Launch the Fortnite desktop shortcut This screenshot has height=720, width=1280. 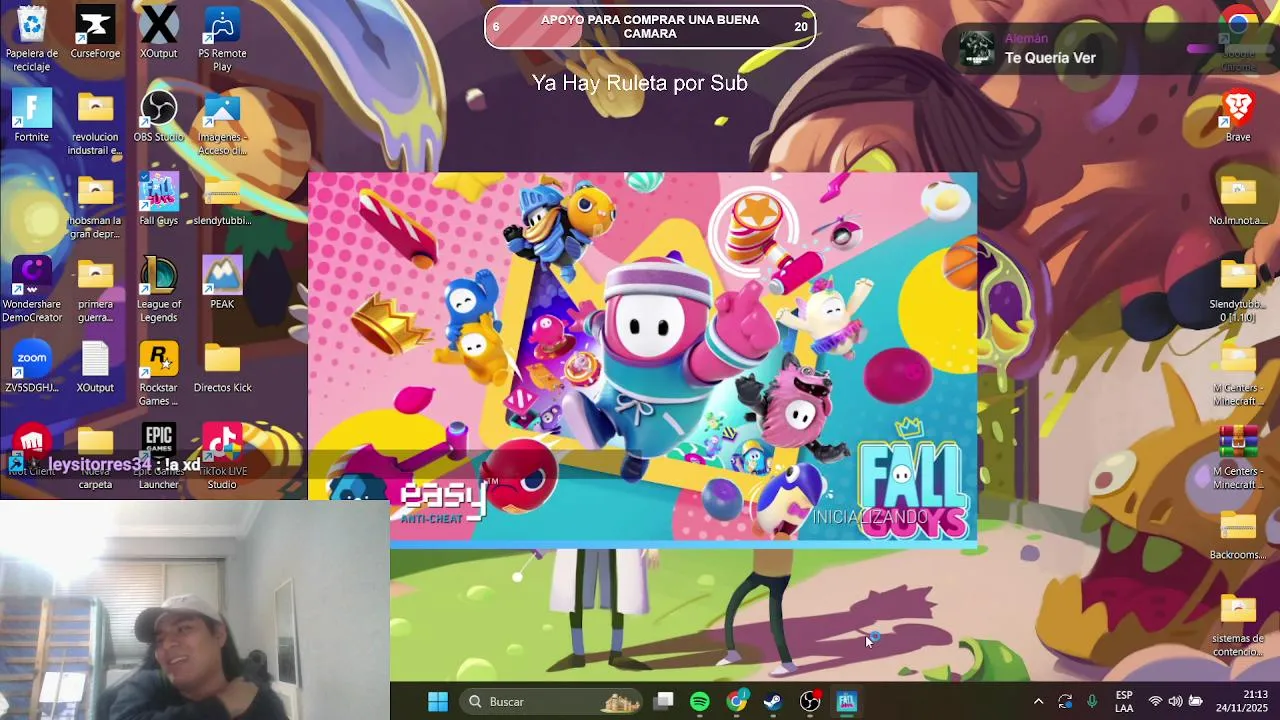tap(31, 117)
